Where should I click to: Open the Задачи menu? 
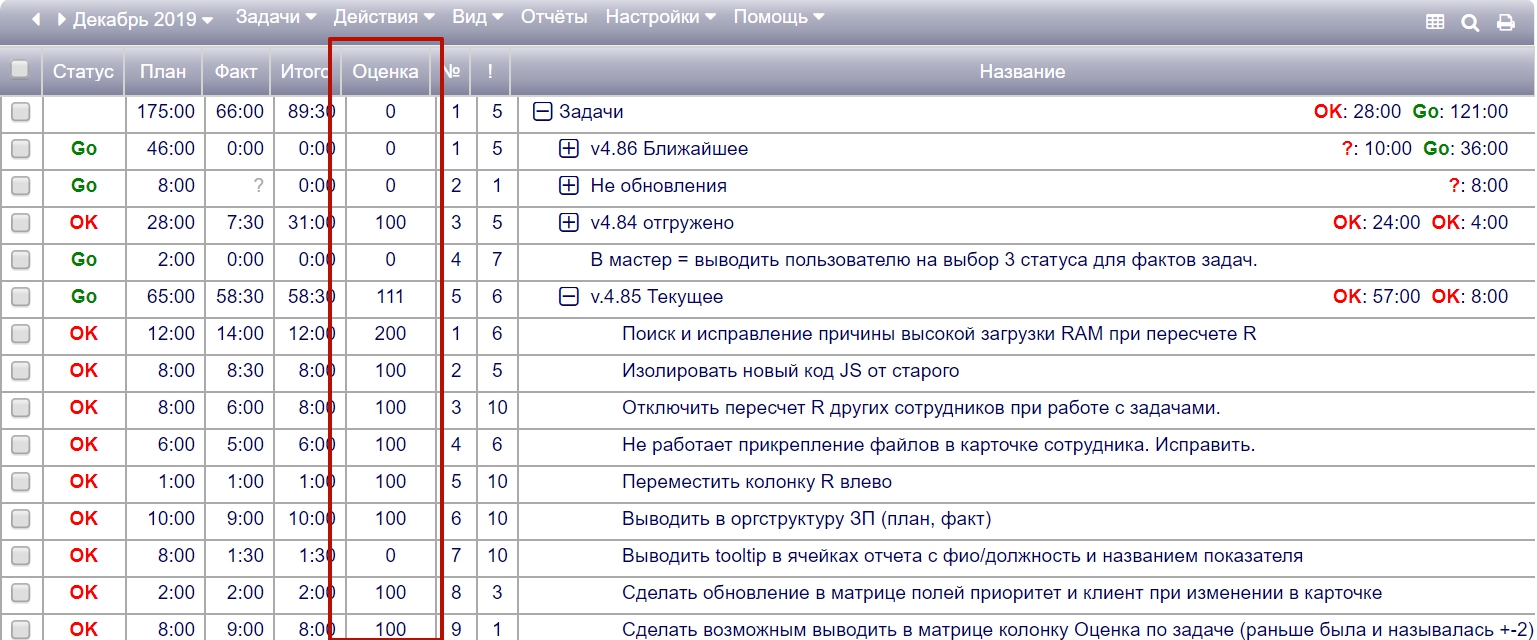point(275,17)
